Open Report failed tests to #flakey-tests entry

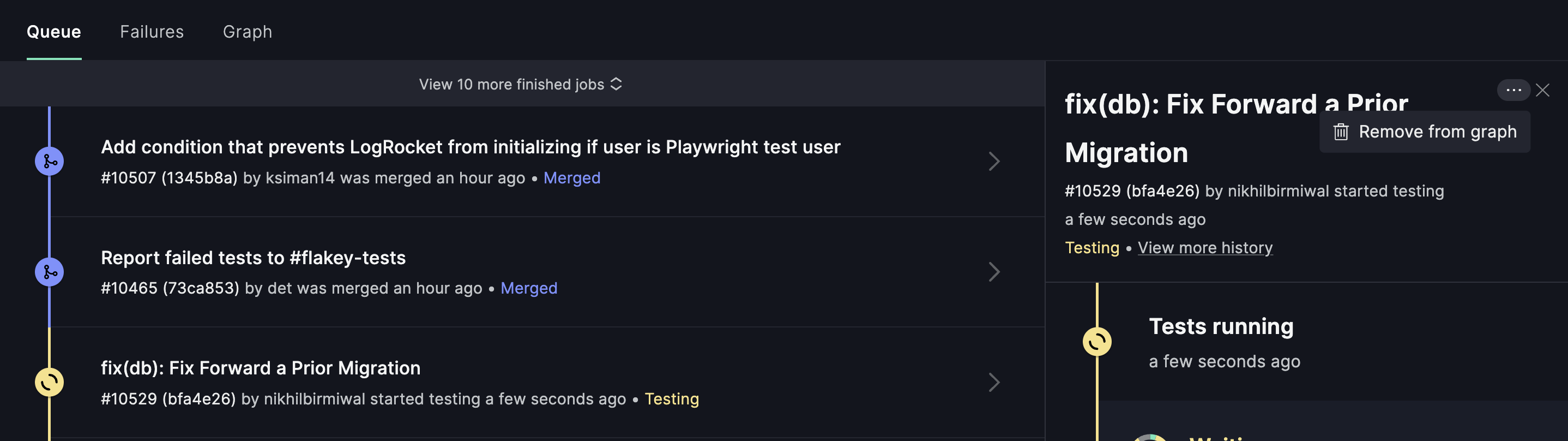tap(253, 258)
